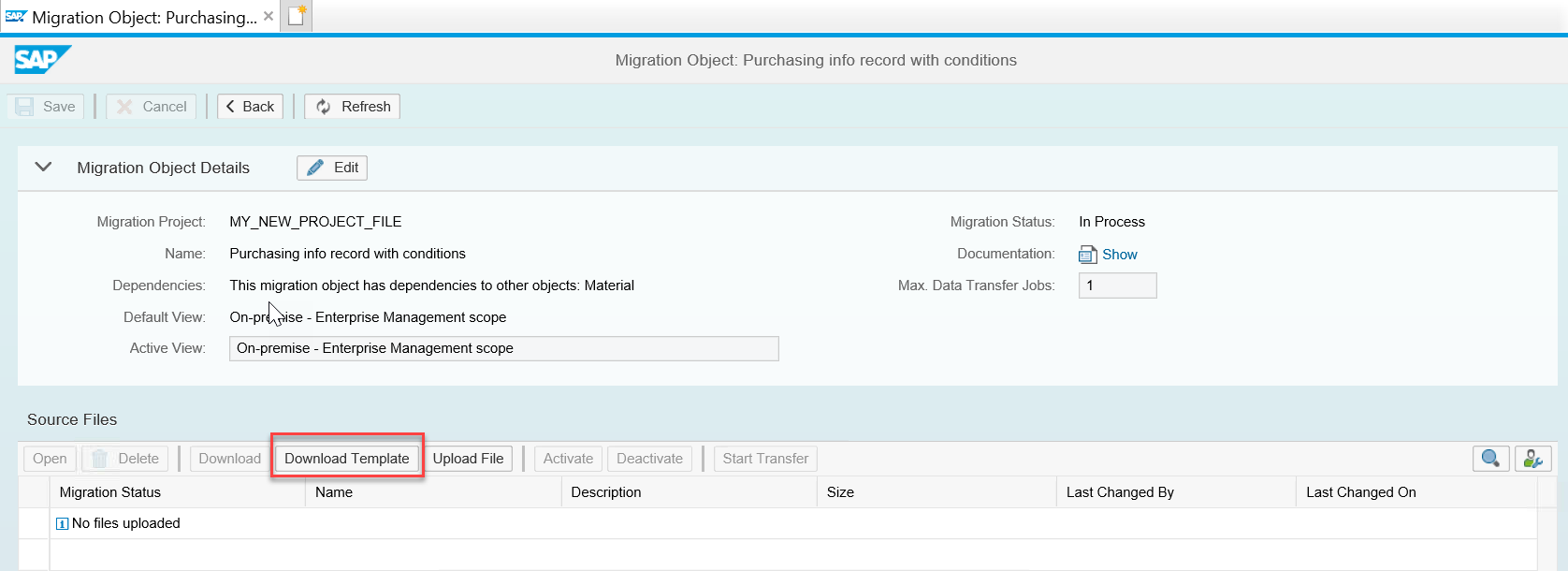Click the documentation icon next to Show
Viewport: 1568px width, 571px height.
(1088, 255)
